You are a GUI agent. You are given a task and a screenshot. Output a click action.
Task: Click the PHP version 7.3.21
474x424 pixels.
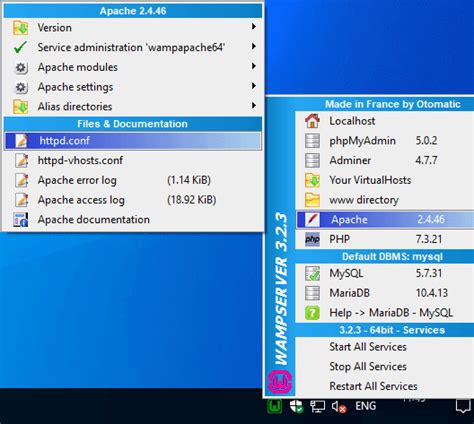pos(429,239)
